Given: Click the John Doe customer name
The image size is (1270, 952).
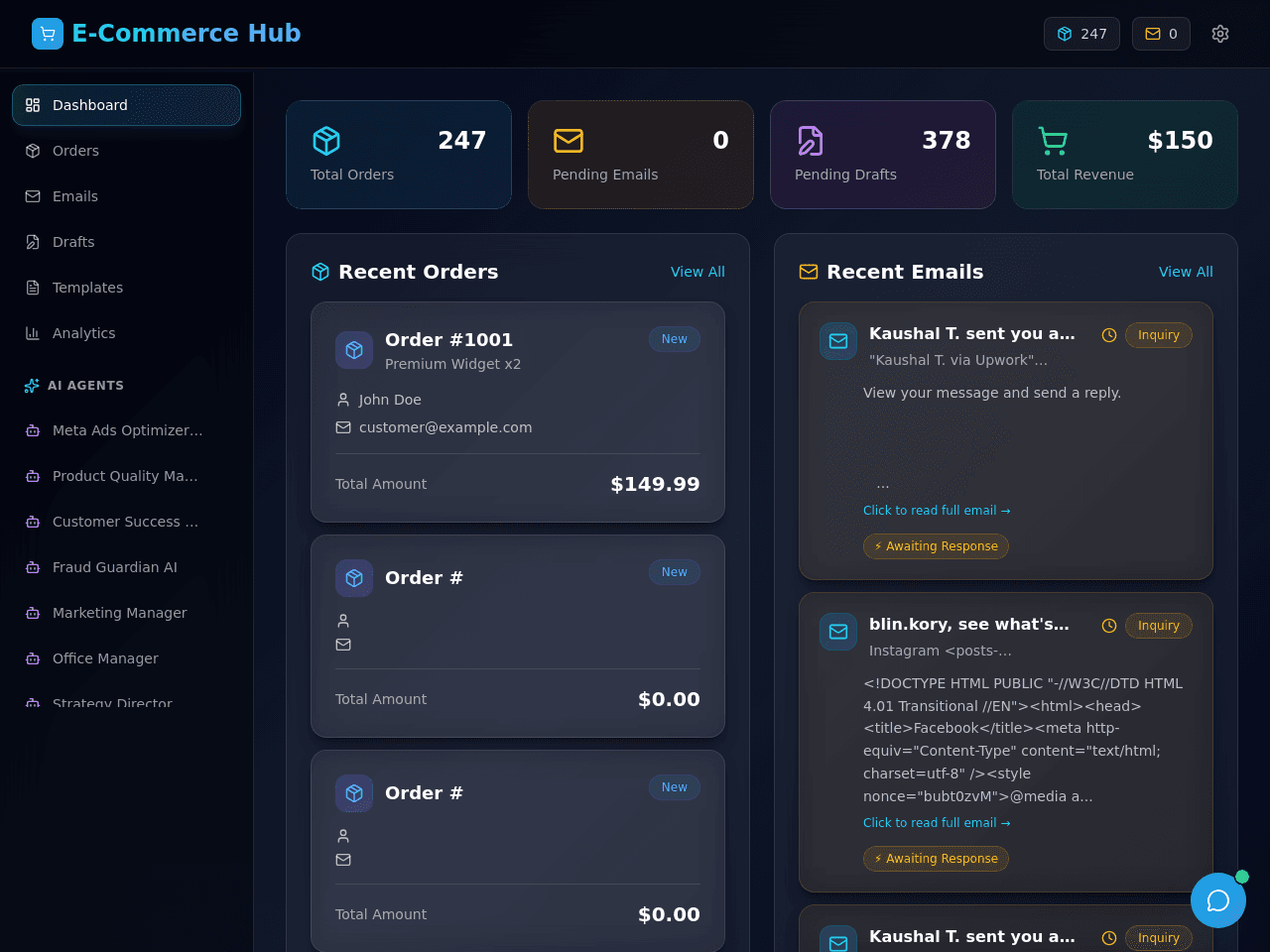Looking at the screenshot, I should [390, 400].
